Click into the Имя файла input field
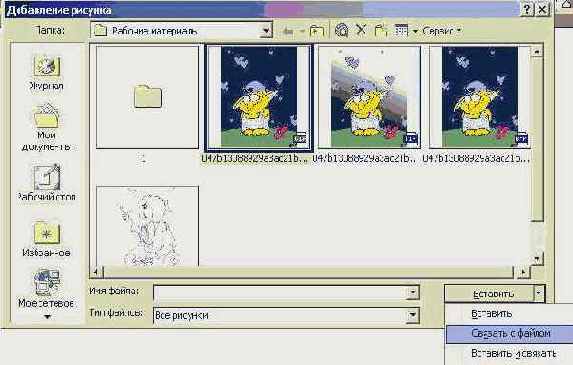573x365 pixels. coord(281,292)
